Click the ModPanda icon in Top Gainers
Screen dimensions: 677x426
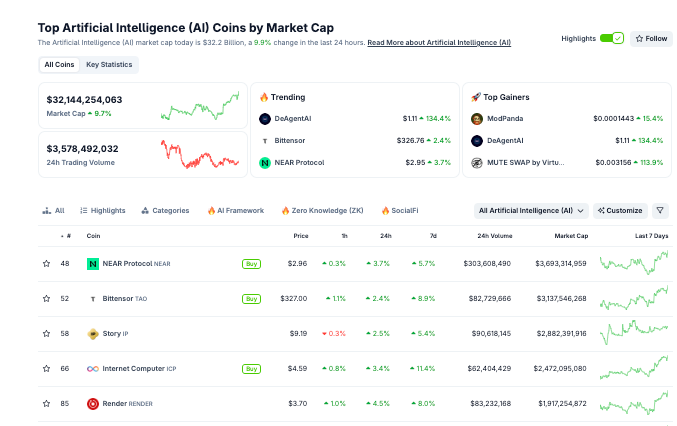pos(477,118)
